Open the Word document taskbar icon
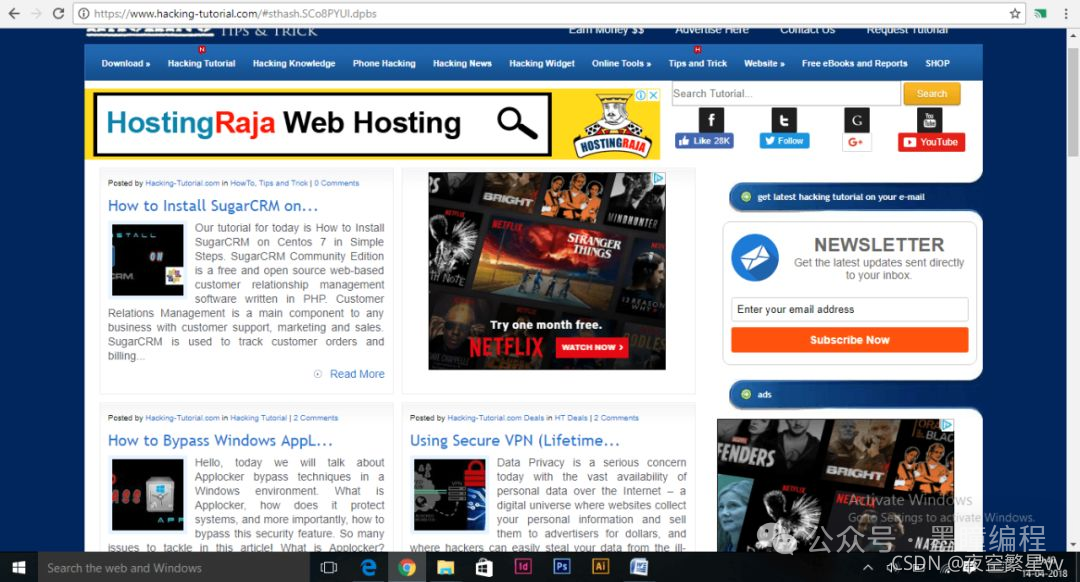 coord(638,567)
